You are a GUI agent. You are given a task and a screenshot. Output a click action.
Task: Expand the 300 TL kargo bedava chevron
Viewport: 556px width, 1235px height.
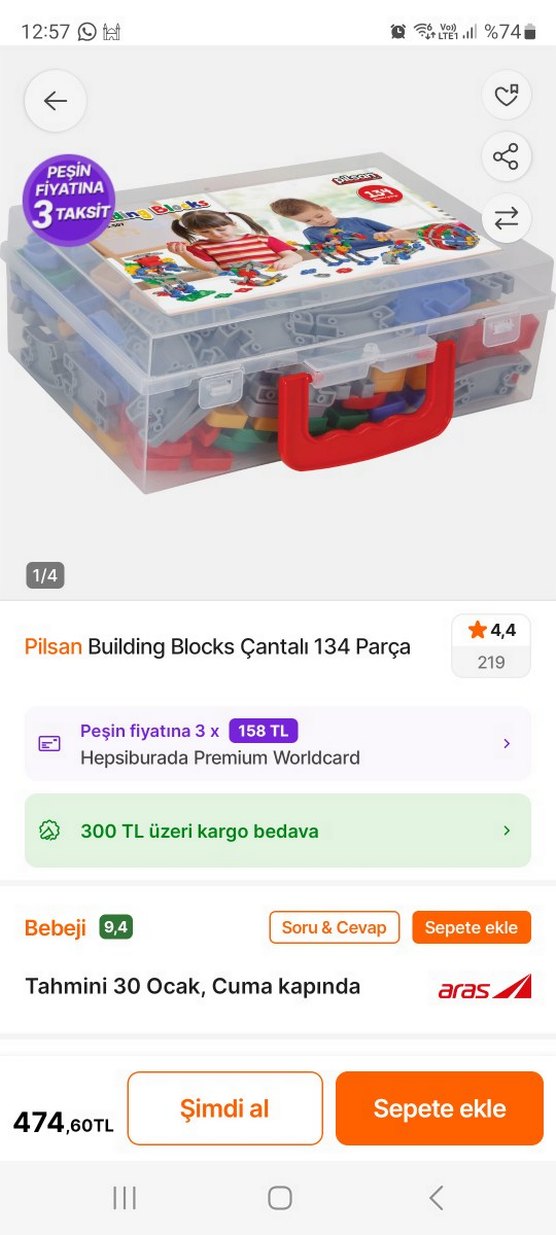[x=506, y=831]
